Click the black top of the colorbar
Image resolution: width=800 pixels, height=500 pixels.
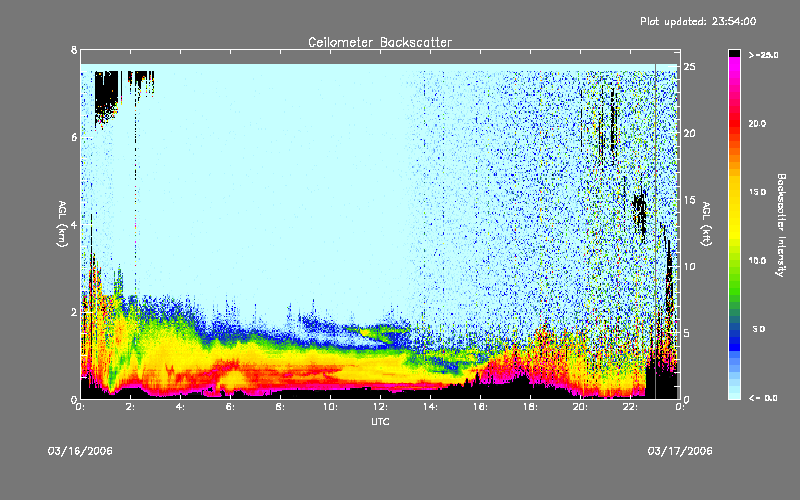(x=734, y=53)
